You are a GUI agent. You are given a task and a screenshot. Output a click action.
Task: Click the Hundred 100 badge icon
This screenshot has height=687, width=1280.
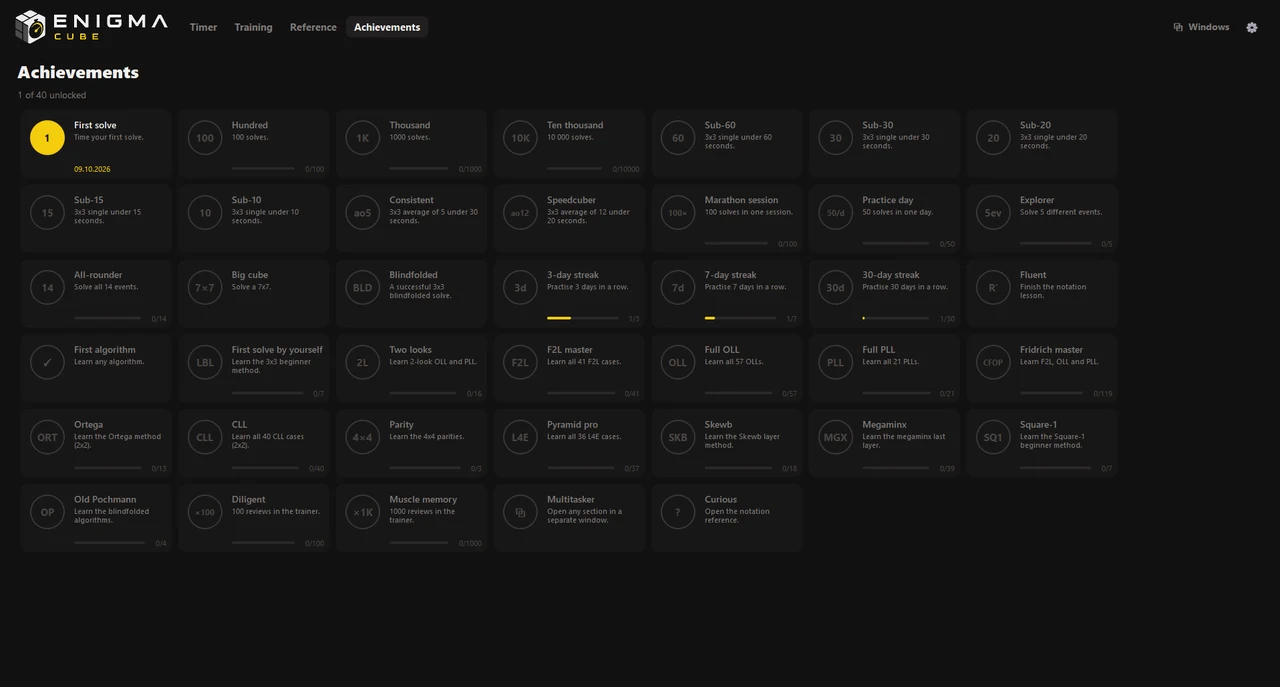pos(205,138)
